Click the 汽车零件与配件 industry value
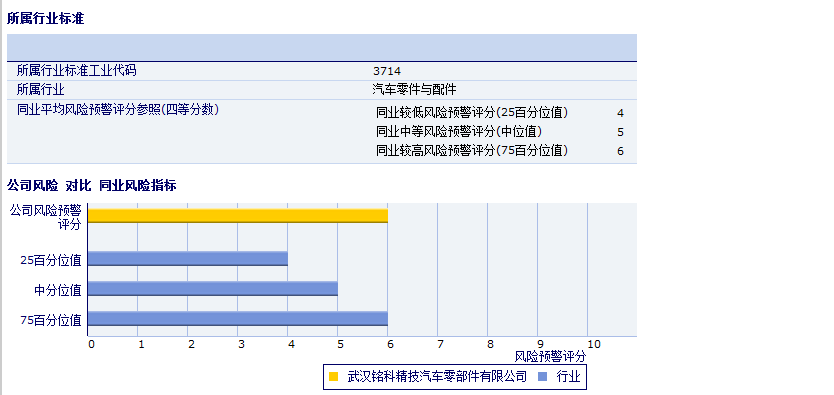Screen dimensions: 834x395 (414, 89)
